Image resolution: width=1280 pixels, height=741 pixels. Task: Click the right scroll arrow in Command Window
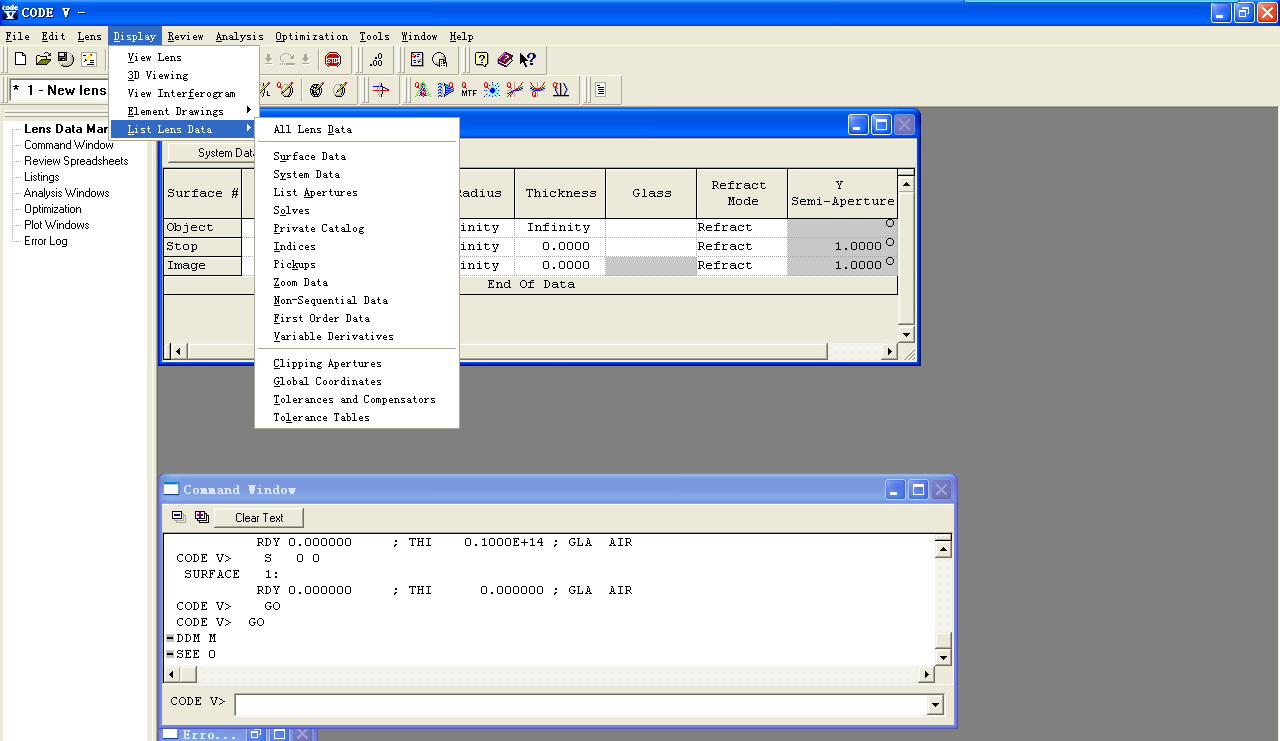coord(925,675)
